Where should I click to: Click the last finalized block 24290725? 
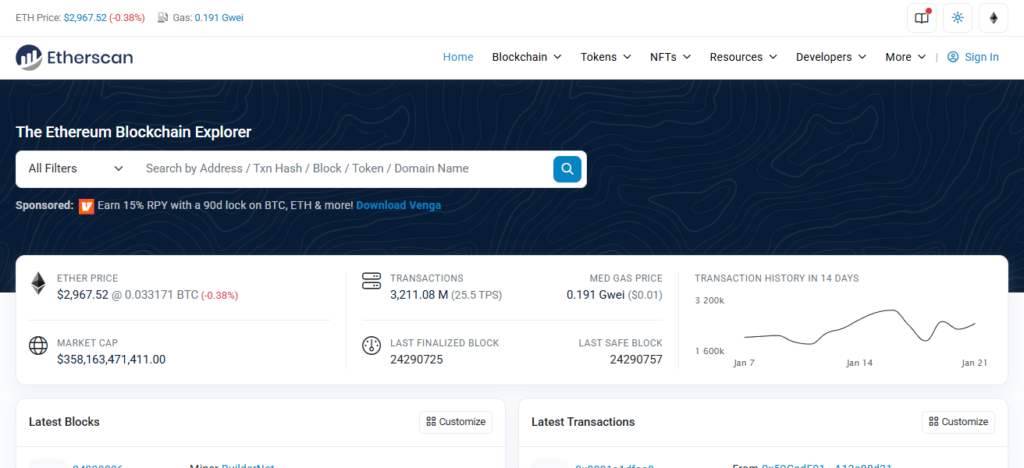(417, 359)
